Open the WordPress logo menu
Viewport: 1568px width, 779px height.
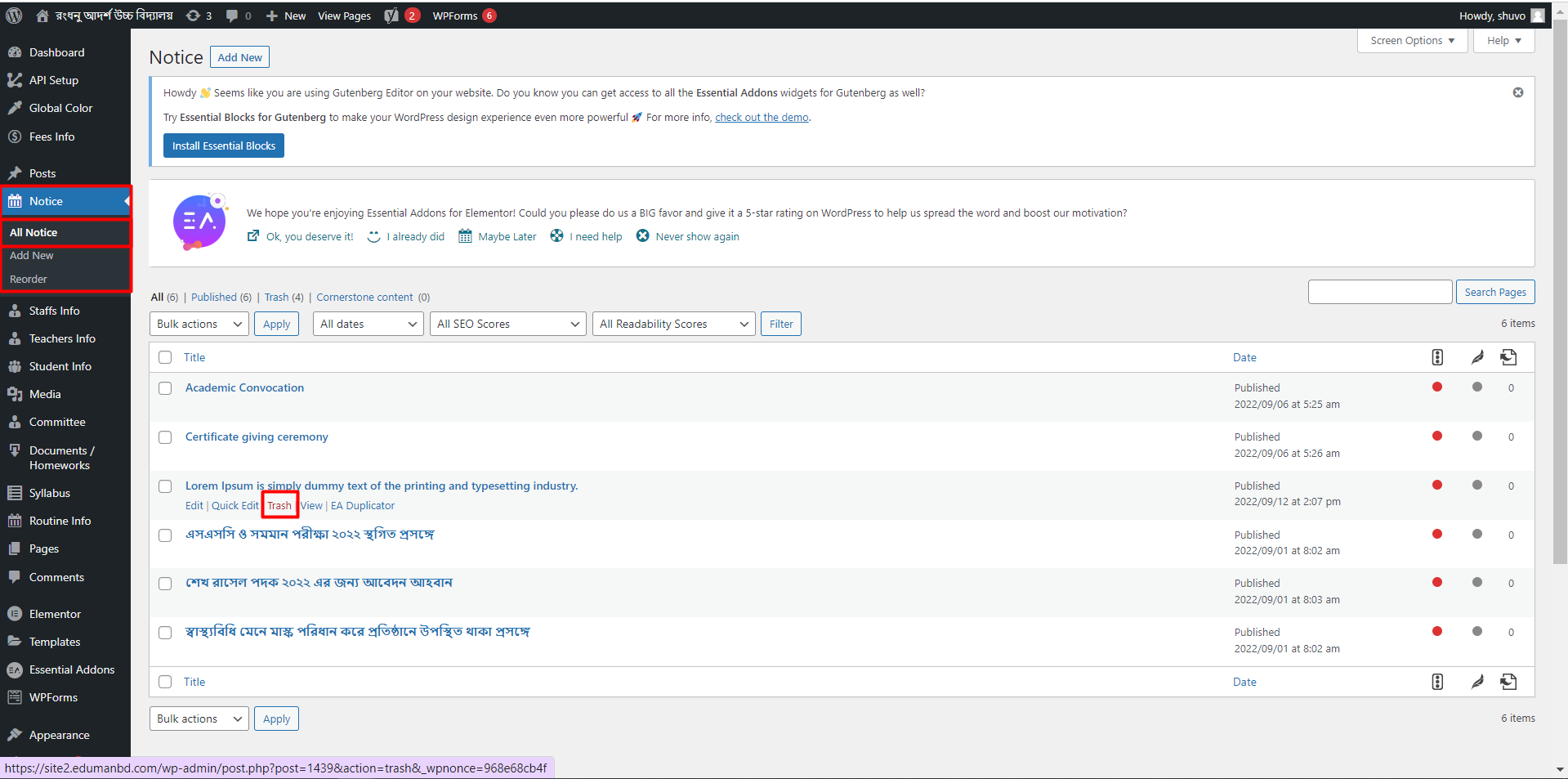[x=14, y=16]
